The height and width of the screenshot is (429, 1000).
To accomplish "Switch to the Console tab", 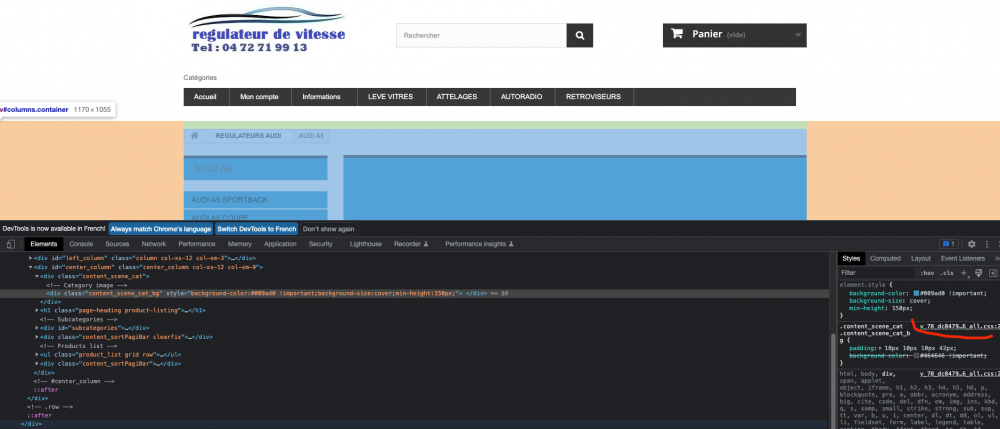I will tap(81, 244).
